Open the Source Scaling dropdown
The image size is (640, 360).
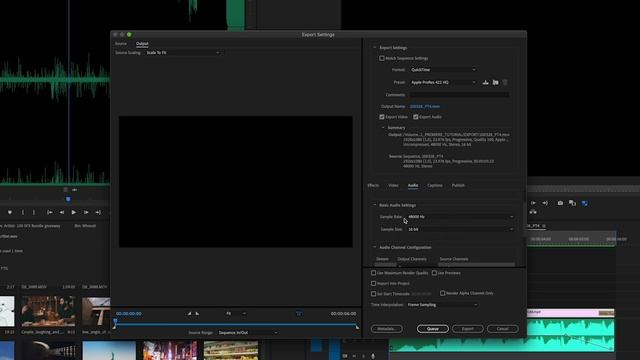coord(182,53)
